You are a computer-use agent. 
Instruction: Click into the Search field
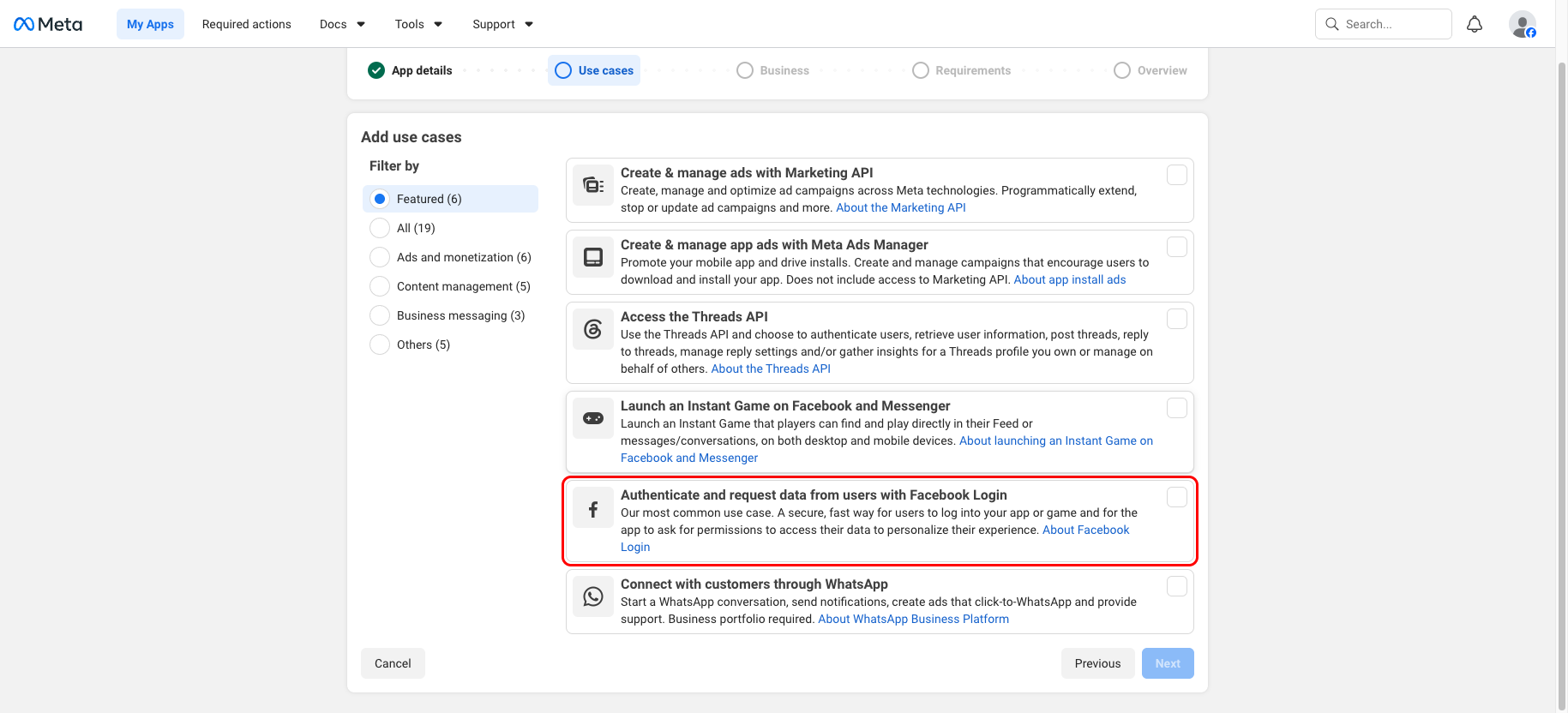click(x=1384, y=24)
